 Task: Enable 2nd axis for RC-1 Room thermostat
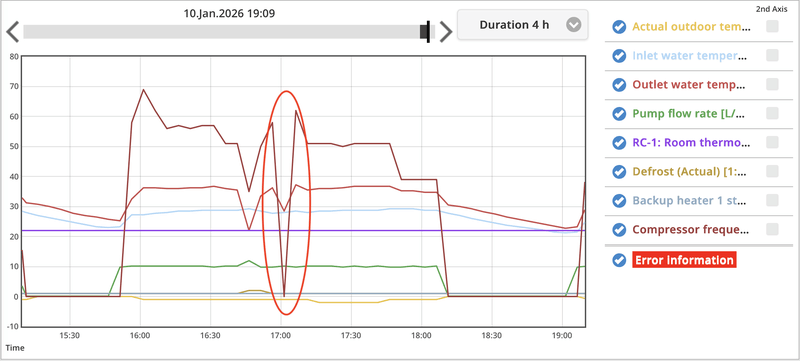pos(772,142)
